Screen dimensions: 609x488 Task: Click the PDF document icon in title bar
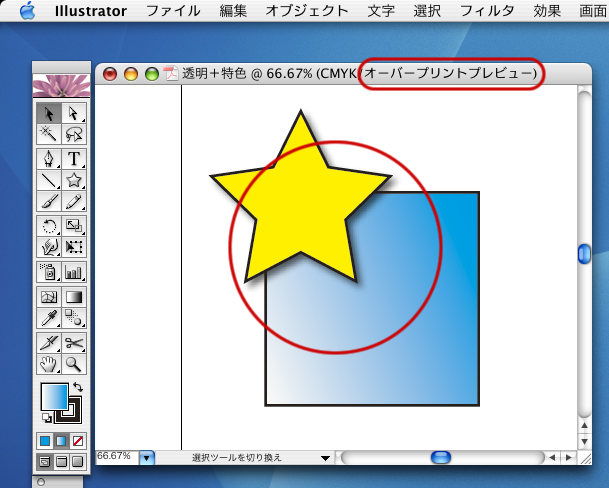[x=171, y=73]
